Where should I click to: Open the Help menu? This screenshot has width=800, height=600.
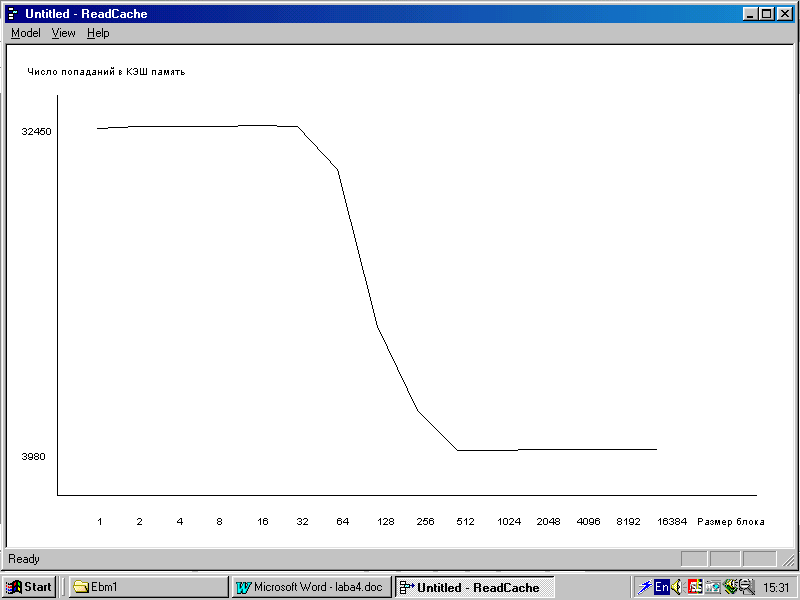pos(98,33)
